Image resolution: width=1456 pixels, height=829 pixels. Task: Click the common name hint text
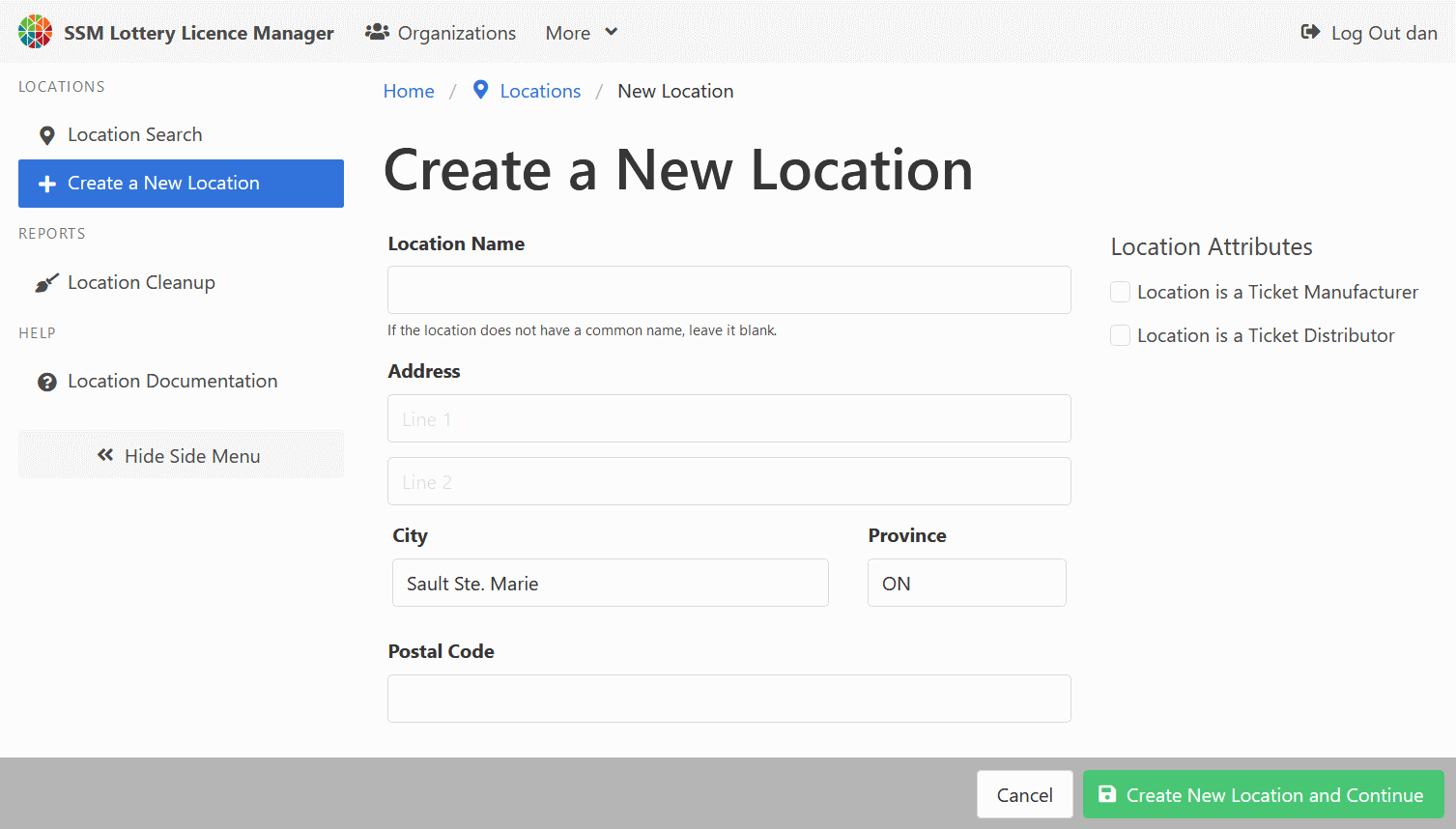coord(582,330)
